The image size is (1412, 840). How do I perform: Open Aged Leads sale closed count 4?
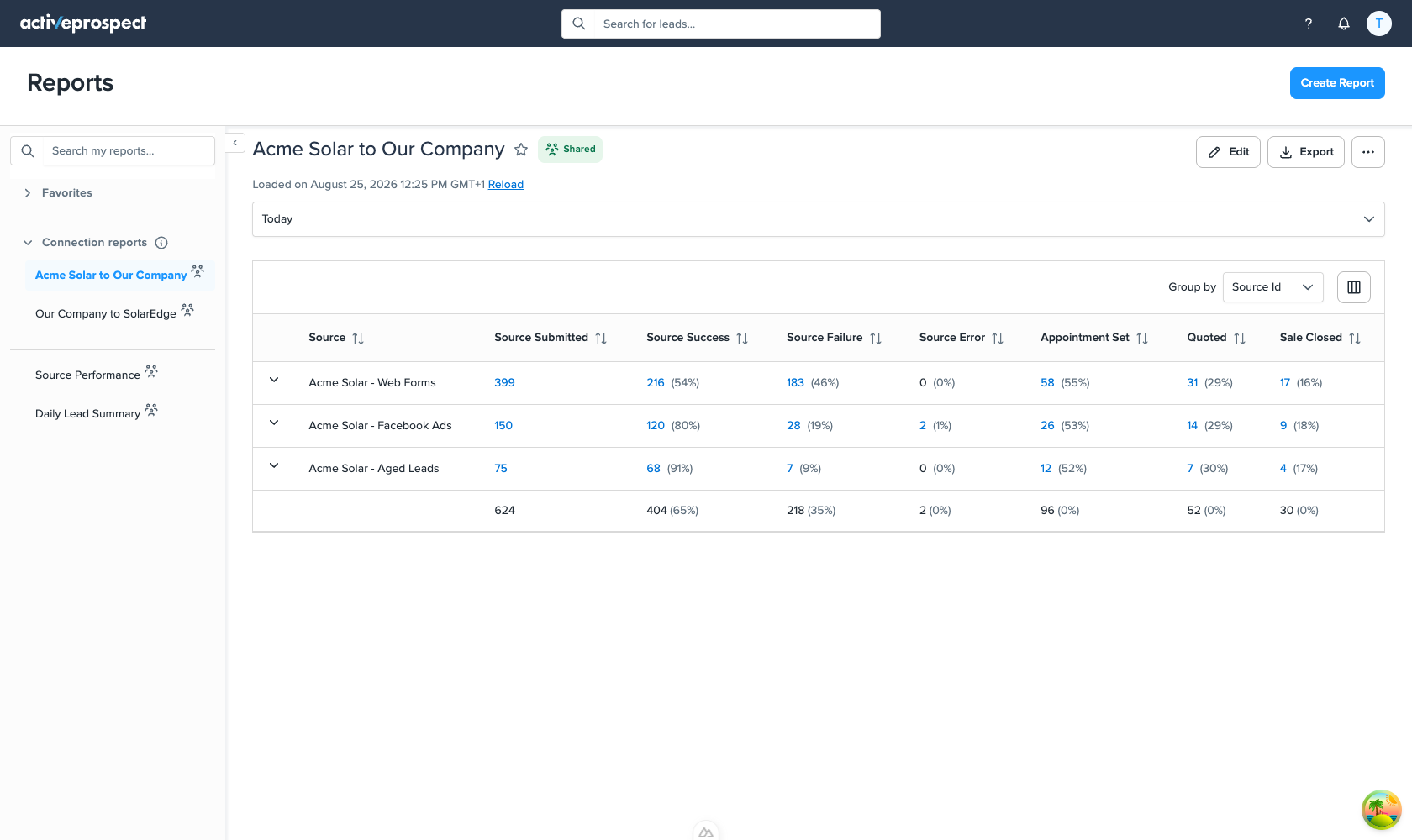1283,469
